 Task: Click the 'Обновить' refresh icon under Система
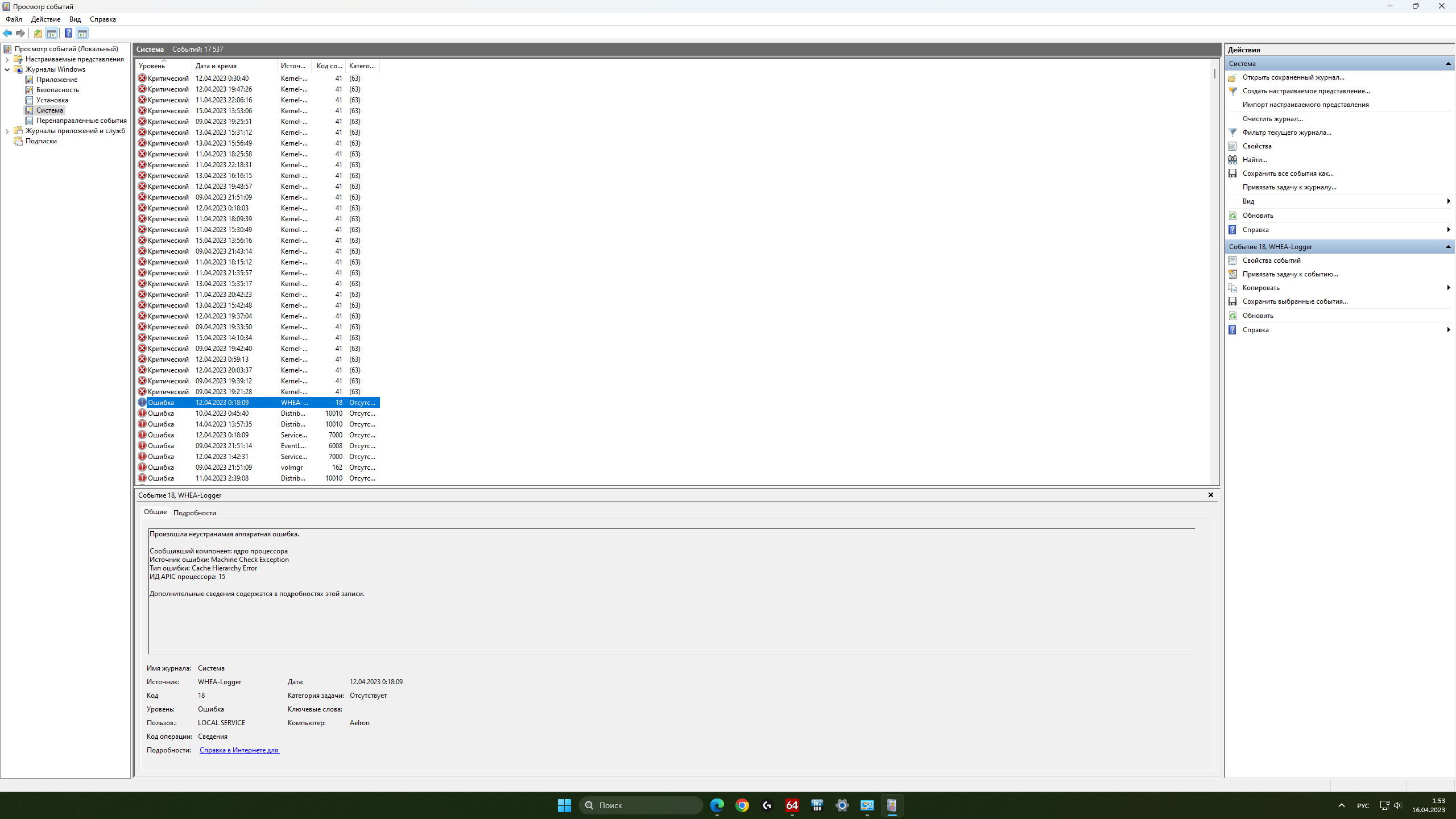point(1232,216)
